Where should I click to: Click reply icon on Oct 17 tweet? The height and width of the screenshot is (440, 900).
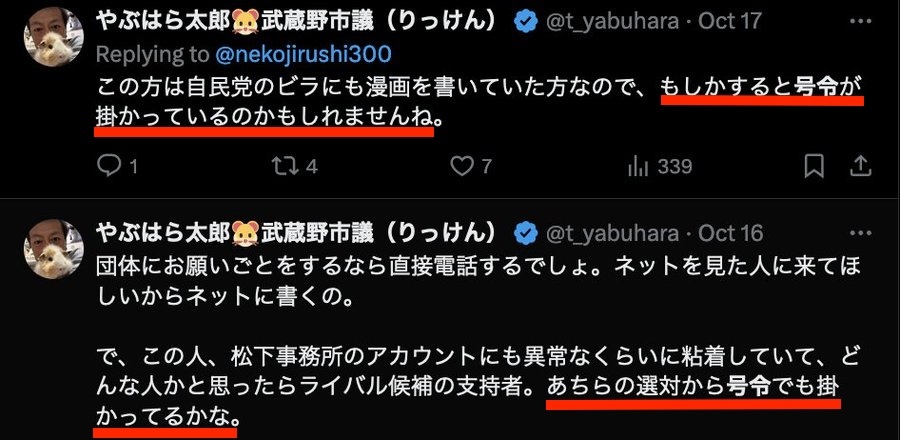click(108, 166)
